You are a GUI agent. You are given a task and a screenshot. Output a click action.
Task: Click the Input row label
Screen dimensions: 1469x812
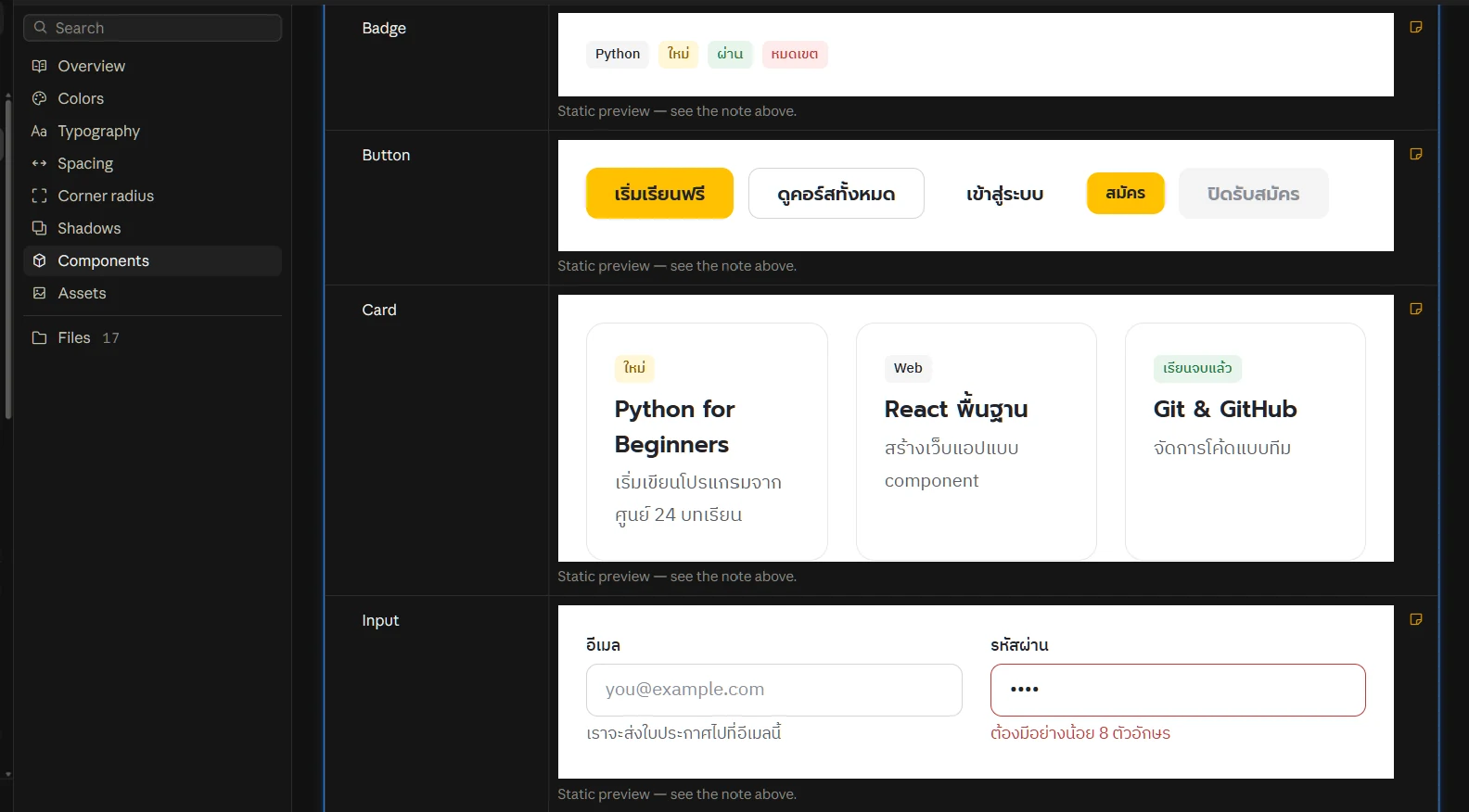(x=380, y=620)
